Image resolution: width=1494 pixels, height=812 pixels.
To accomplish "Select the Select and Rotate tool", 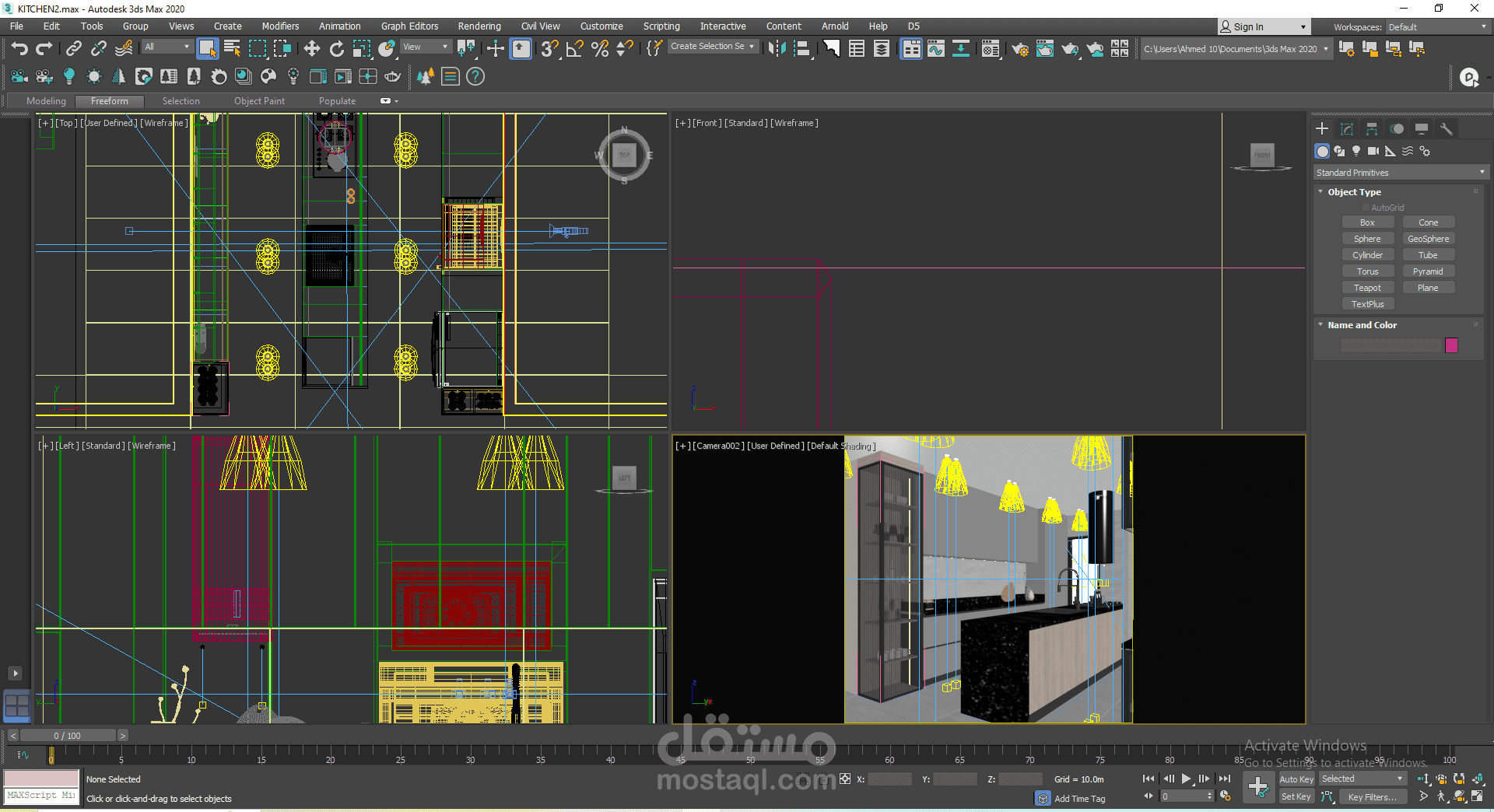I will click(336, 49).
